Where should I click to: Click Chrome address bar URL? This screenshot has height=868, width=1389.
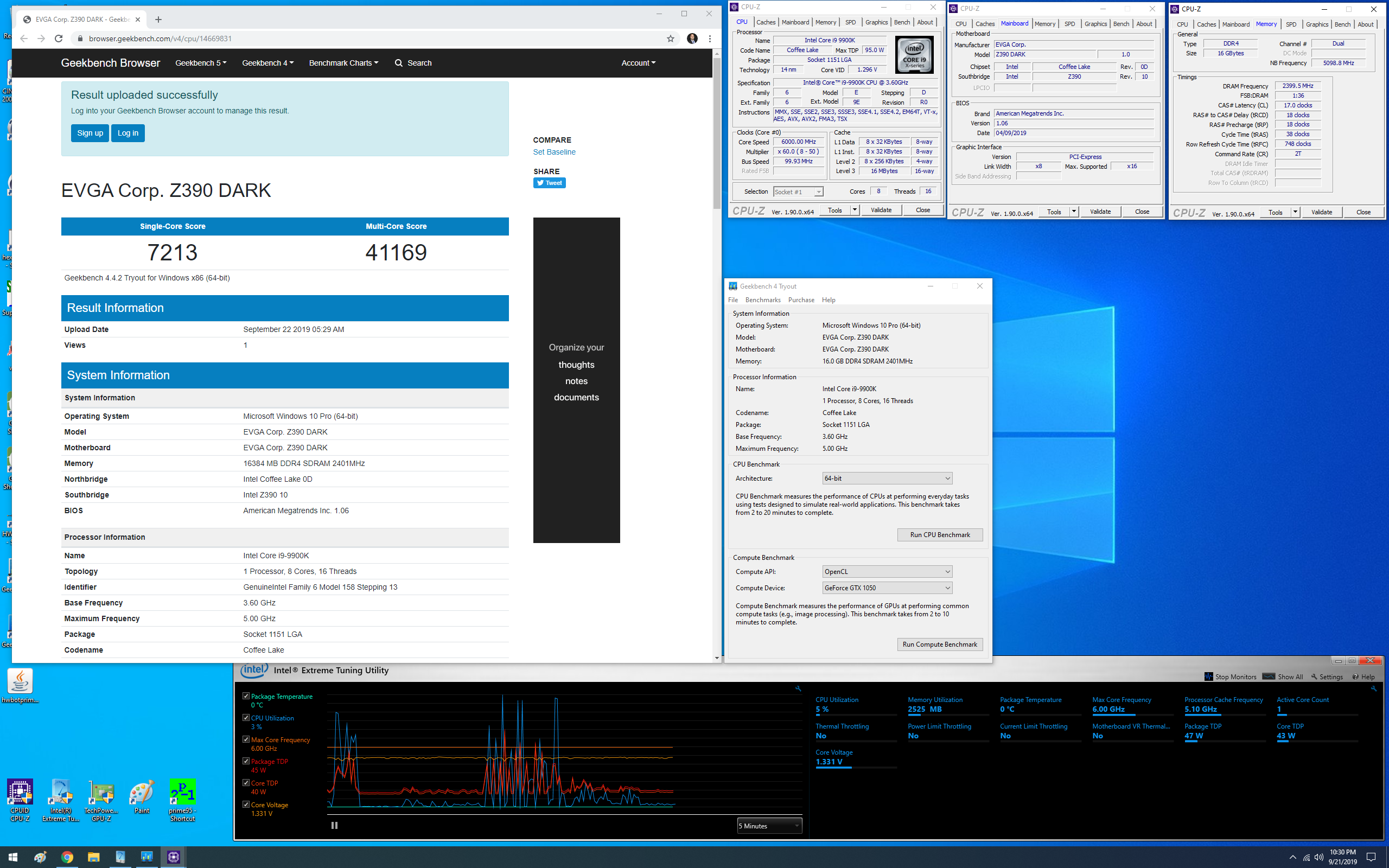pyautogui.click(x=160, y=39)
